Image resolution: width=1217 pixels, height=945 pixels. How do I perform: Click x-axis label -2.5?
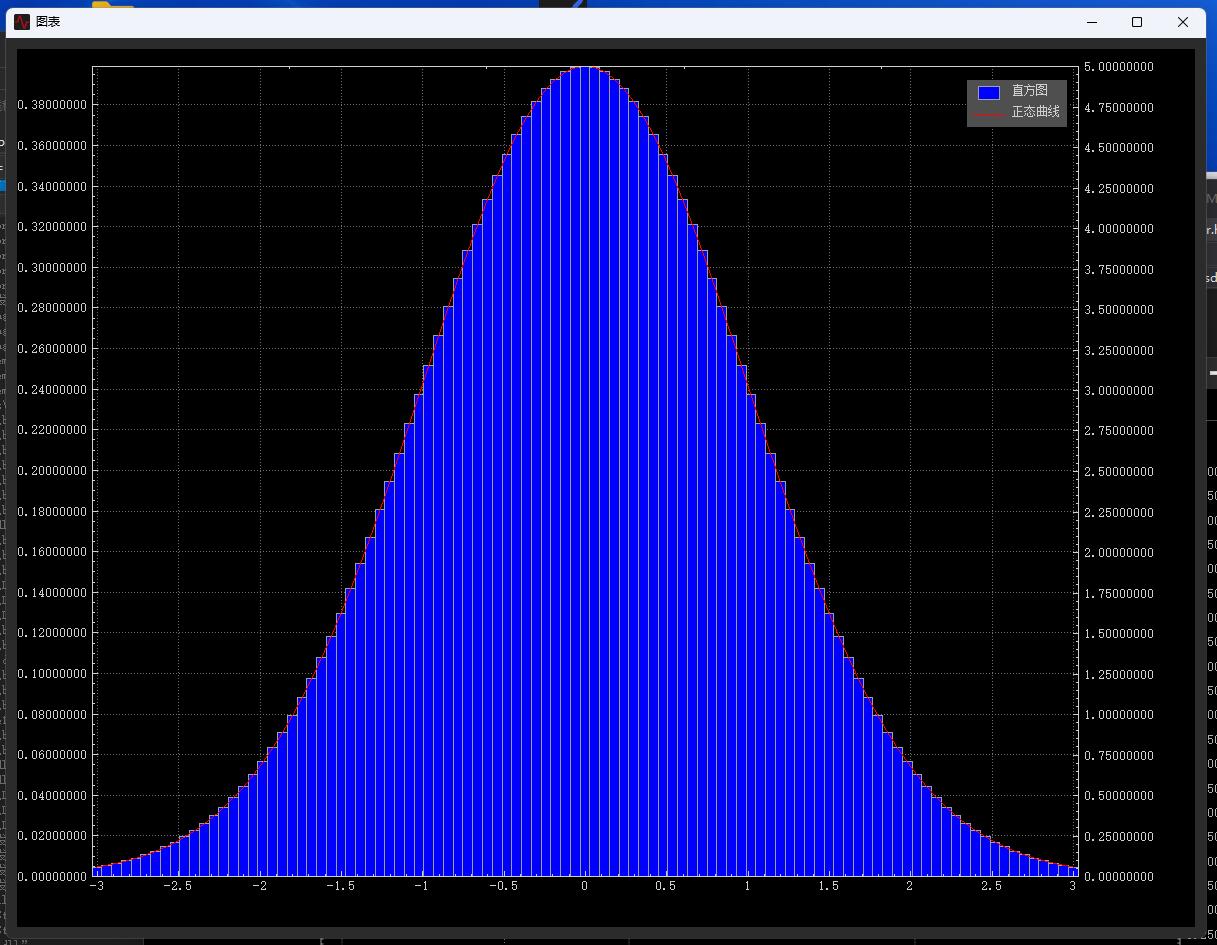coord(177,886)
